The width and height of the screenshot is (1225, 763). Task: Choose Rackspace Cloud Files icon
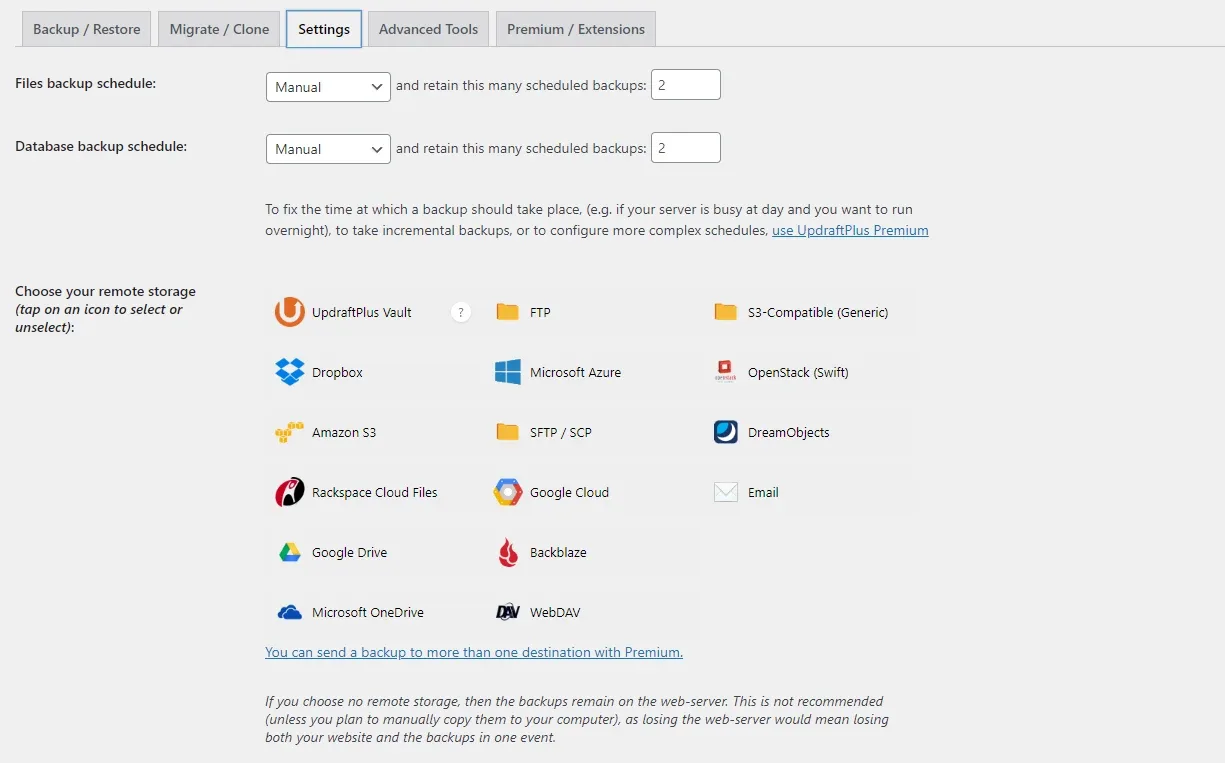coord(290,492)
